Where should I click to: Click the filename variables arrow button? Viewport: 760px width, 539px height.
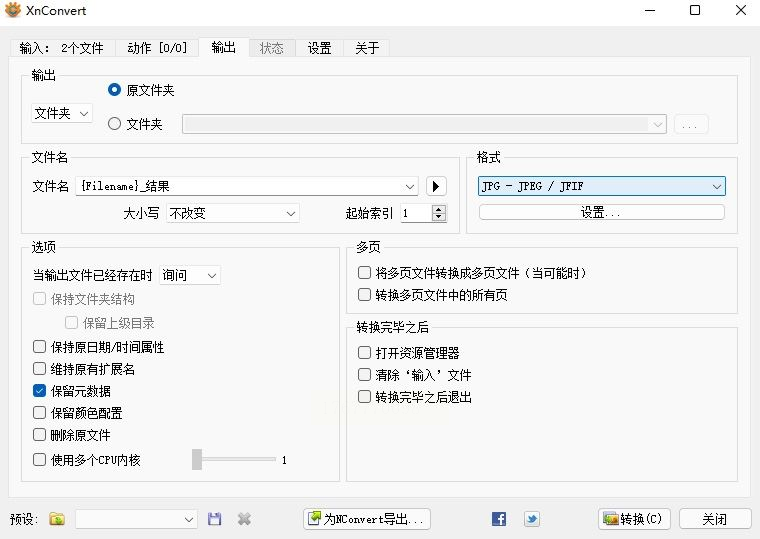[x=436, y=186]
